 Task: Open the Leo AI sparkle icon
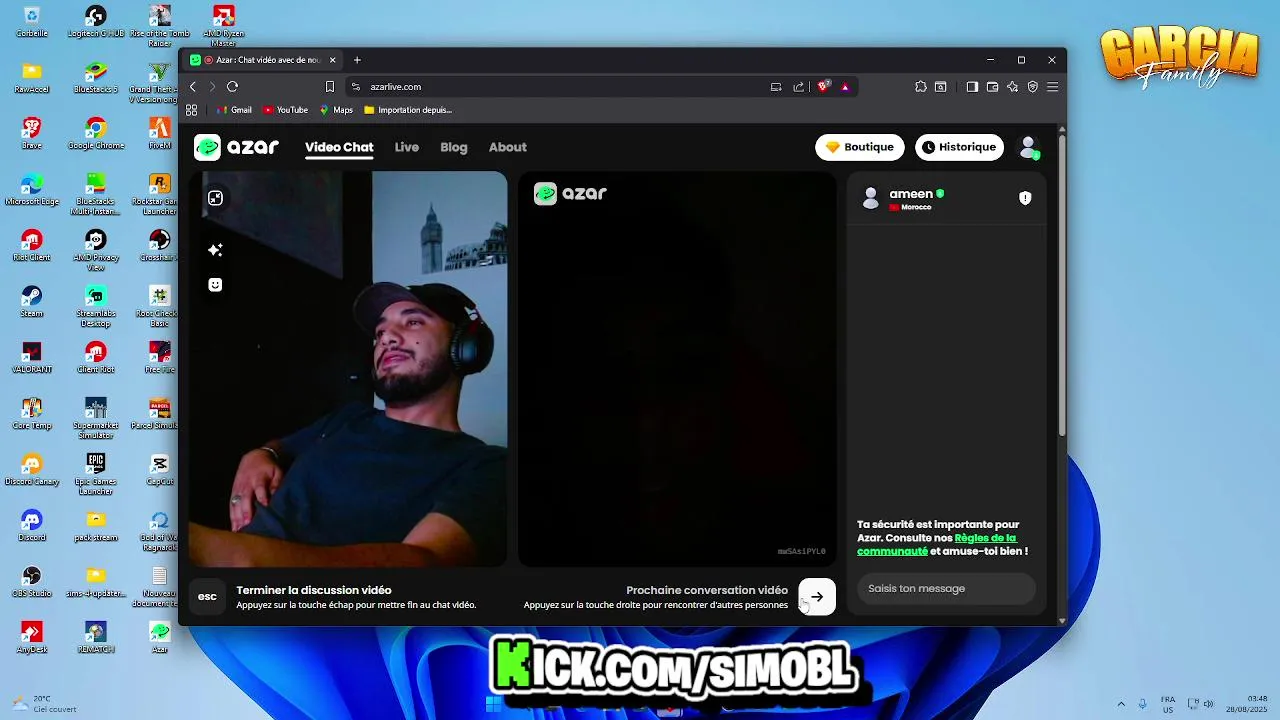(1012, 87)
